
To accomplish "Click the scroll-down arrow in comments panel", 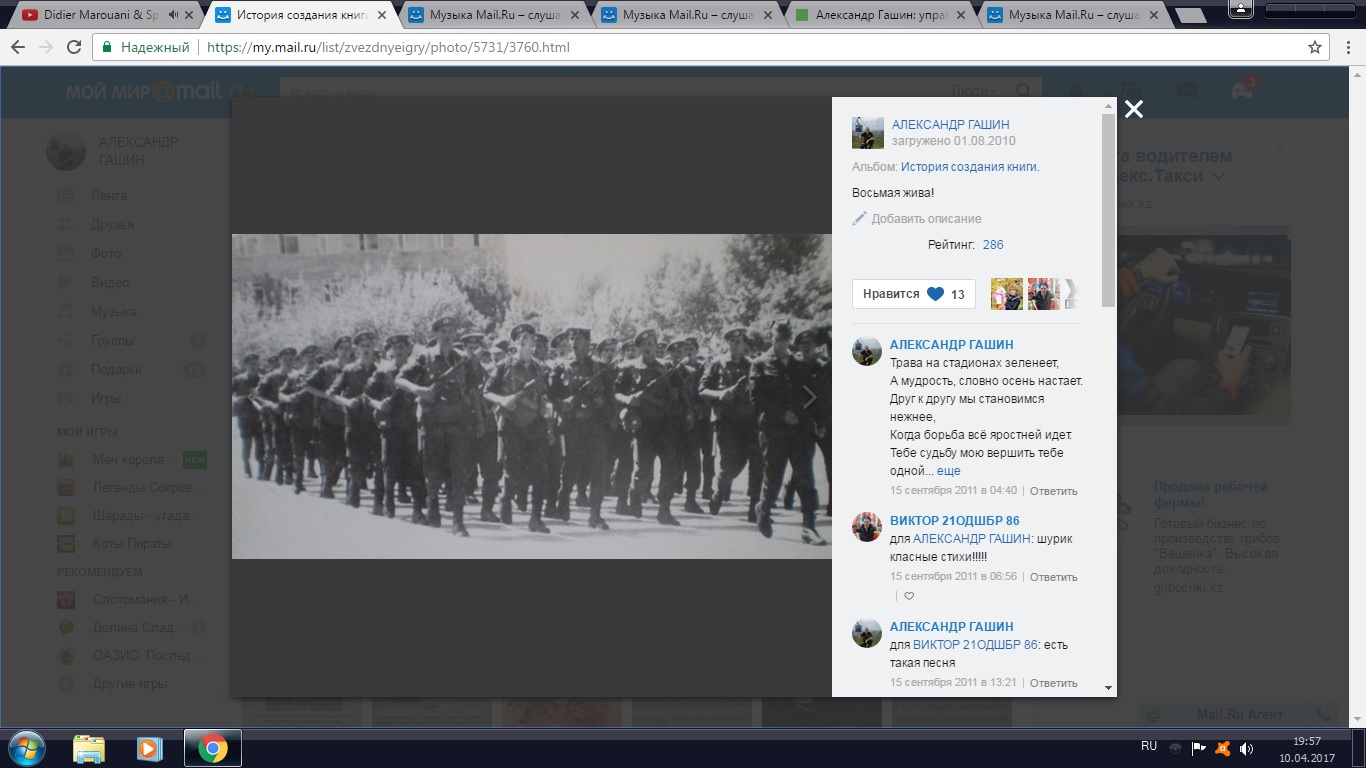I will pos(1108,688).
